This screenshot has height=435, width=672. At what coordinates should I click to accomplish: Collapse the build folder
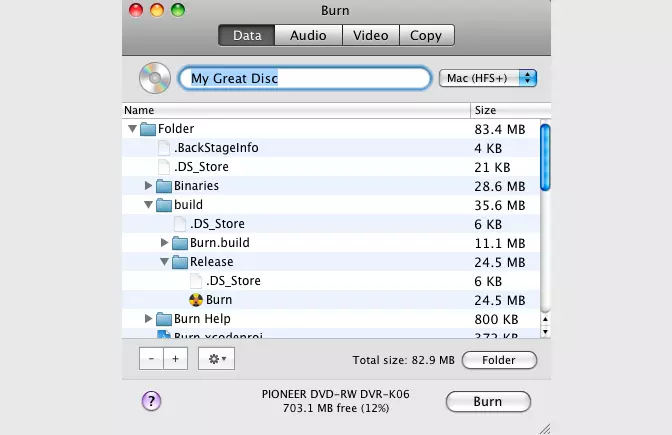click(x=148, y=205)
